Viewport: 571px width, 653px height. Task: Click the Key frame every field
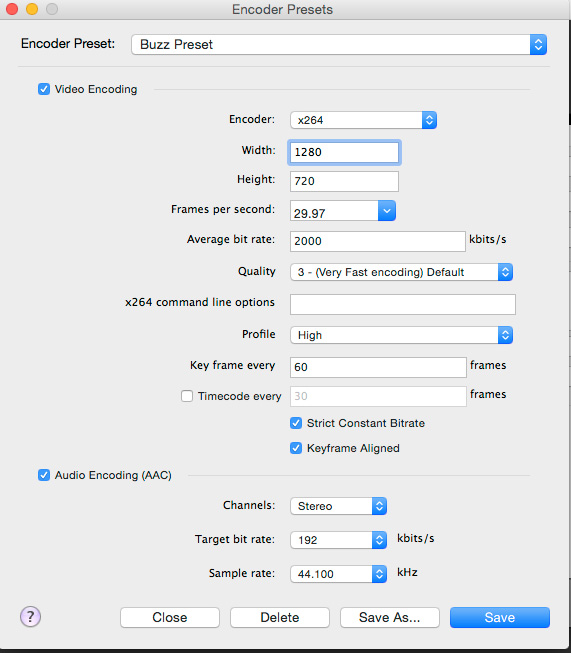pos(378,367)
